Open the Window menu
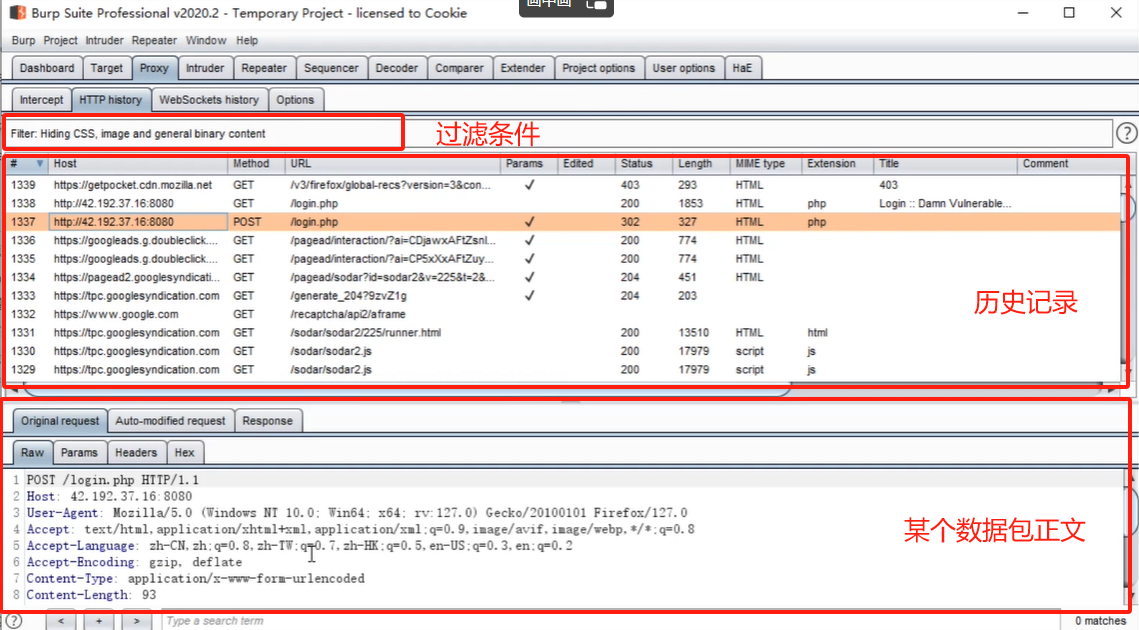The image size is (1139, 630). (x=206, y=41)
